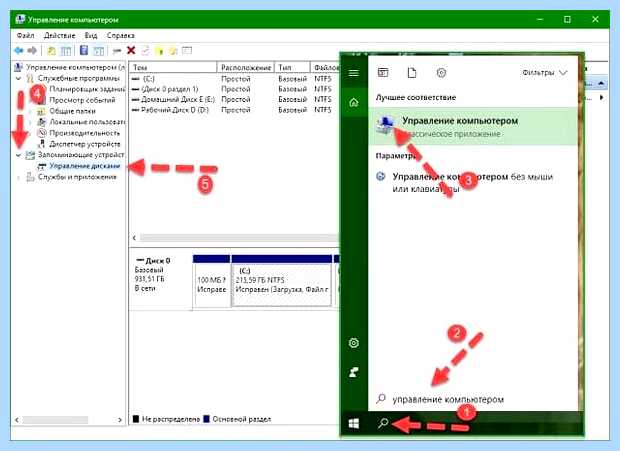Screen dimensions: 620x451
Task: Toggle the action pane toolbar icon
Action: tap(98, 51)
